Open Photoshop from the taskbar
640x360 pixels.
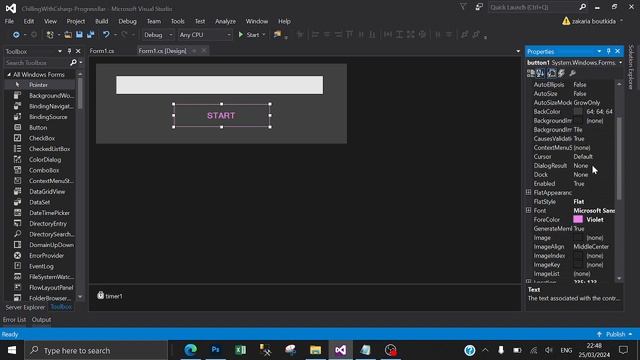coord(216,350)
